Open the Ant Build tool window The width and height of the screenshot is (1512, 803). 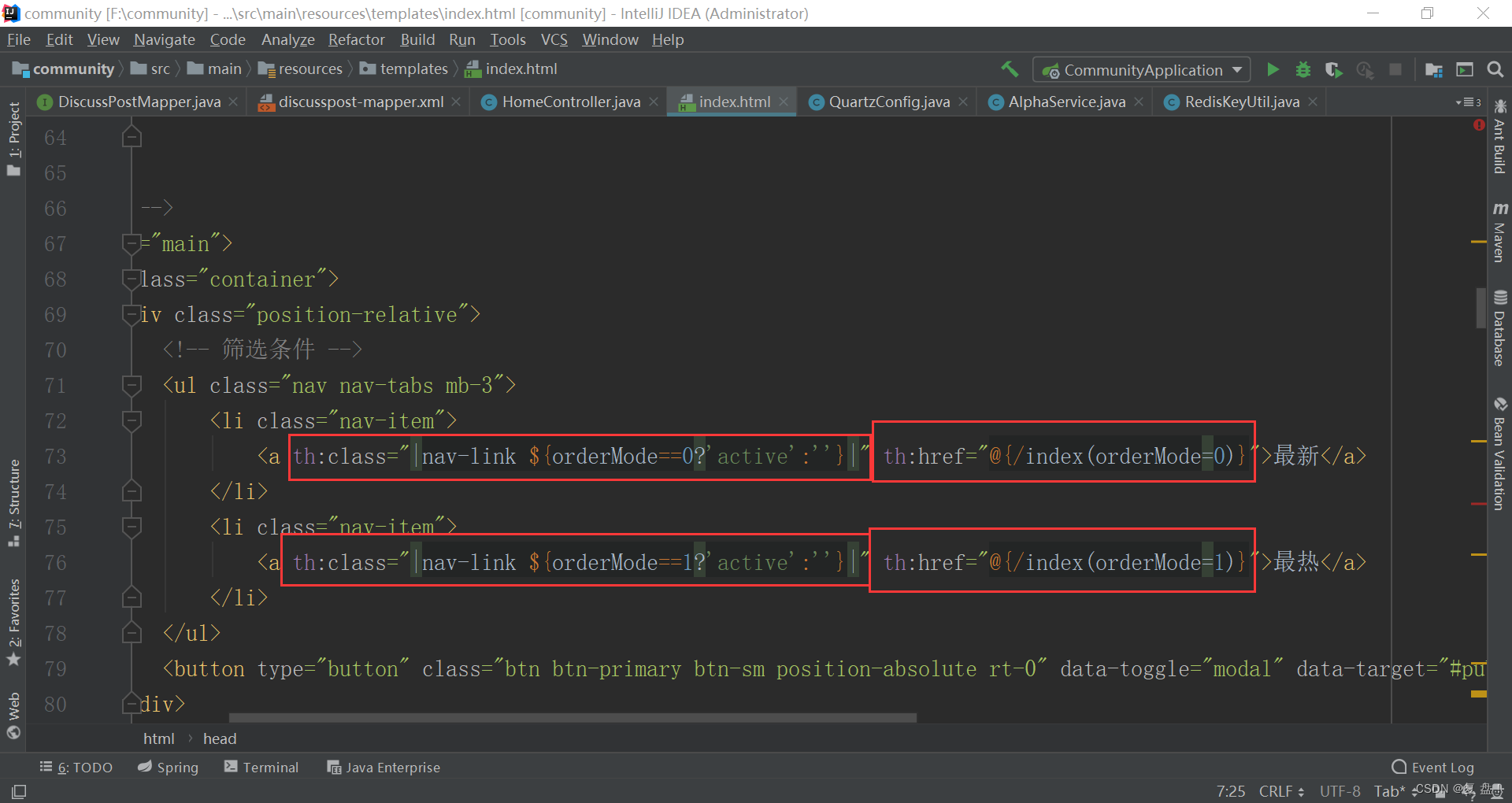pos(1499,136)
